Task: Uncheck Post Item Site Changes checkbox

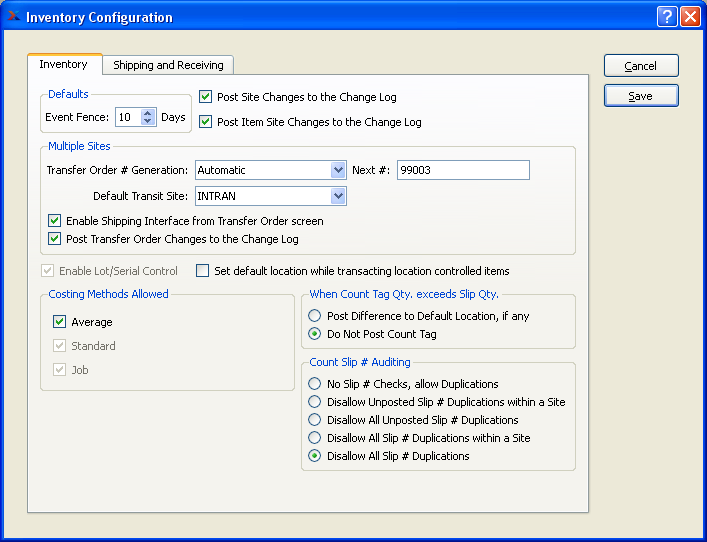Action: (x=205, y=122)
